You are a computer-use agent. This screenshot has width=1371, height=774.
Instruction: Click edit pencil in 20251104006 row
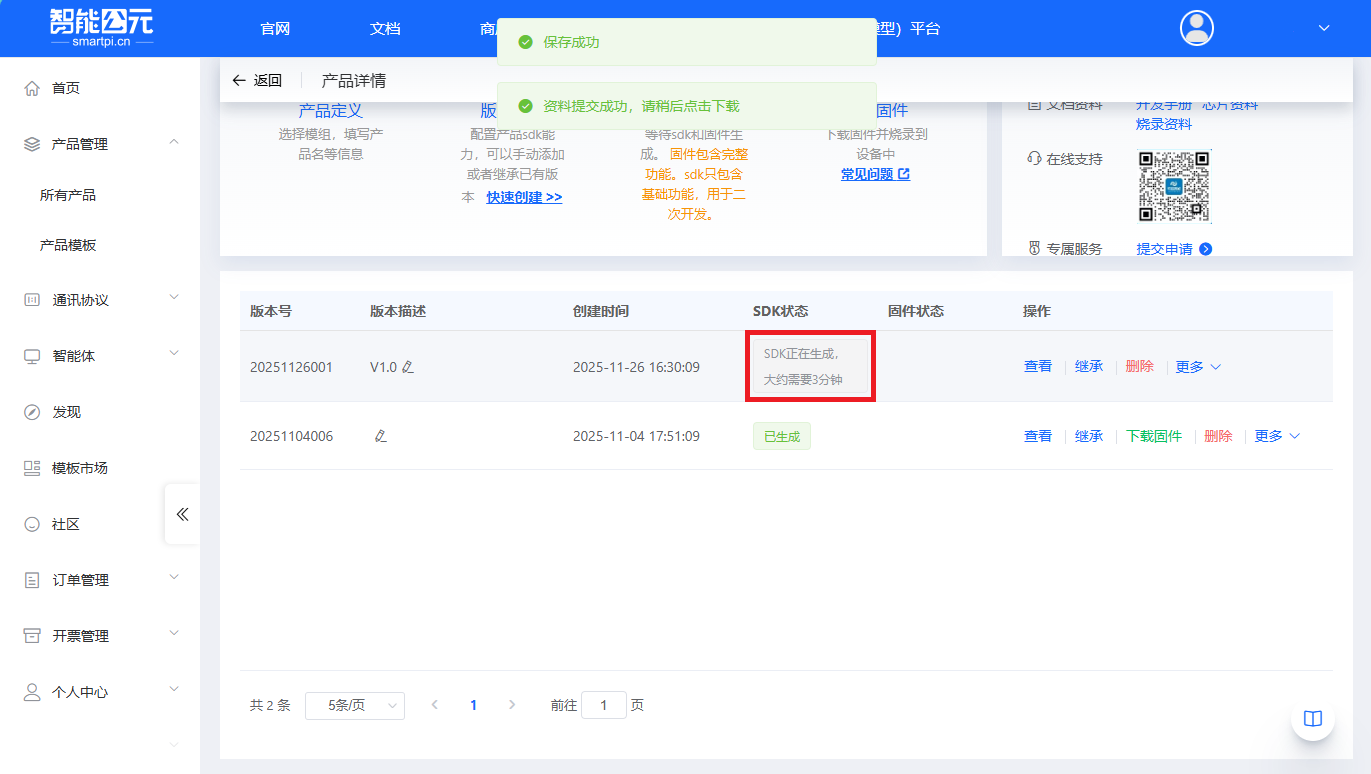(380, 437)
